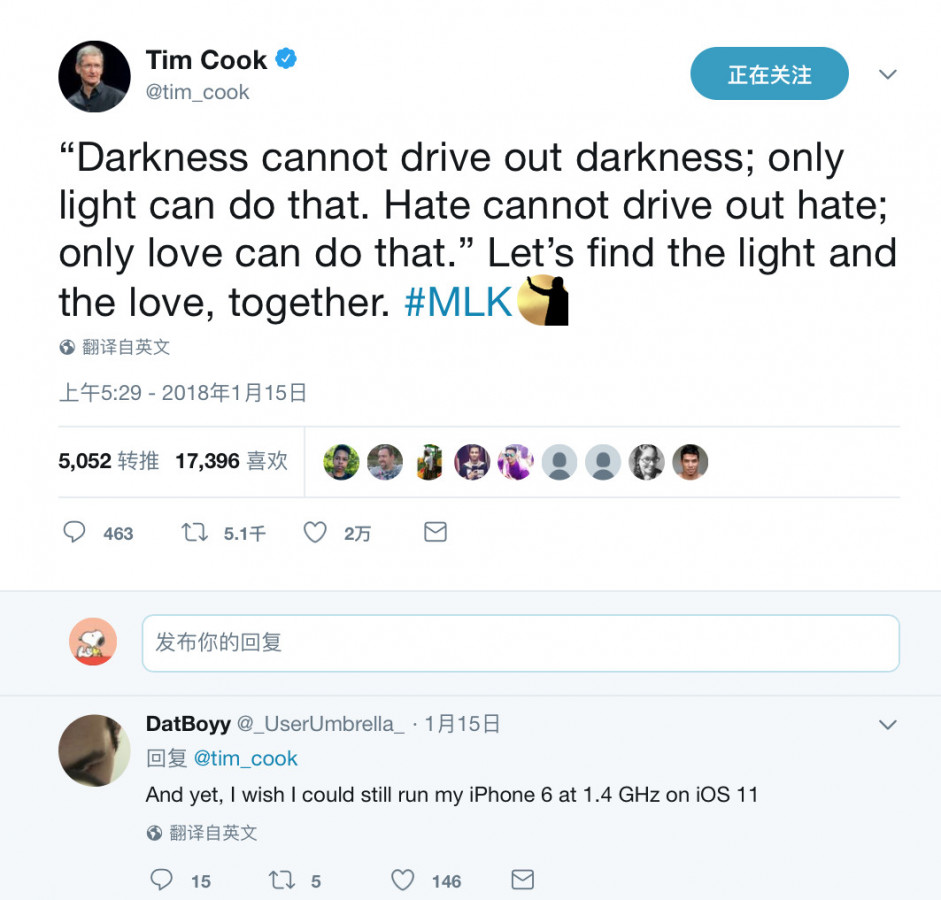Click the envelope icon under Tim Cook's tweet
Image resolution: width=941 pixels, height=900 pixels.
click(435, 532)
